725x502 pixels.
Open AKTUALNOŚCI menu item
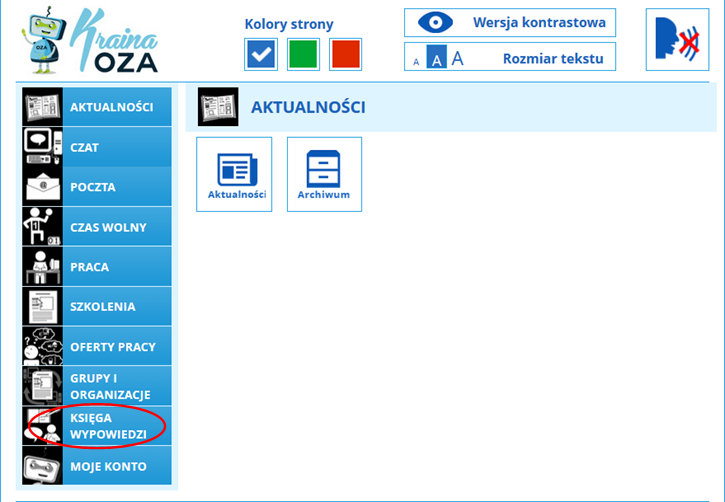click(x=97, y=107)
